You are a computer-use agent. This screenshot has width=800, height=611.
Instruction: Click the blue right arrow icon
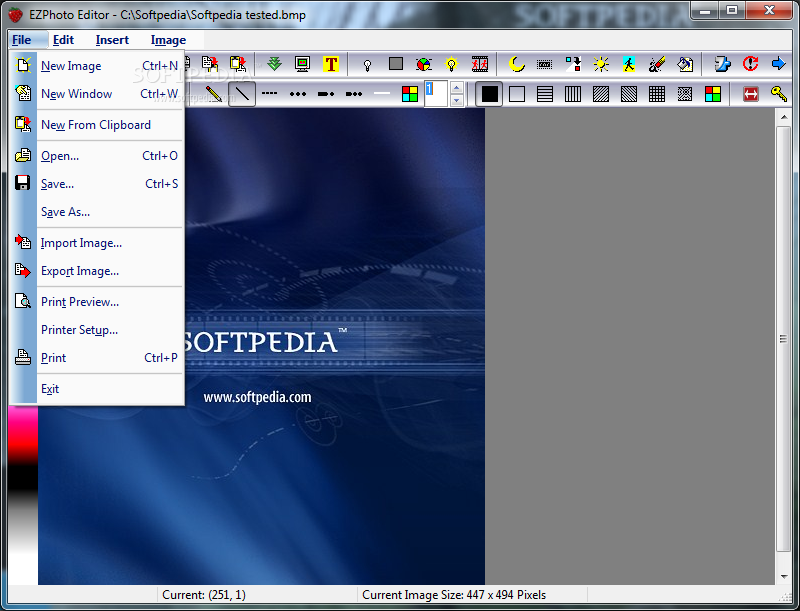click(779, 64)
